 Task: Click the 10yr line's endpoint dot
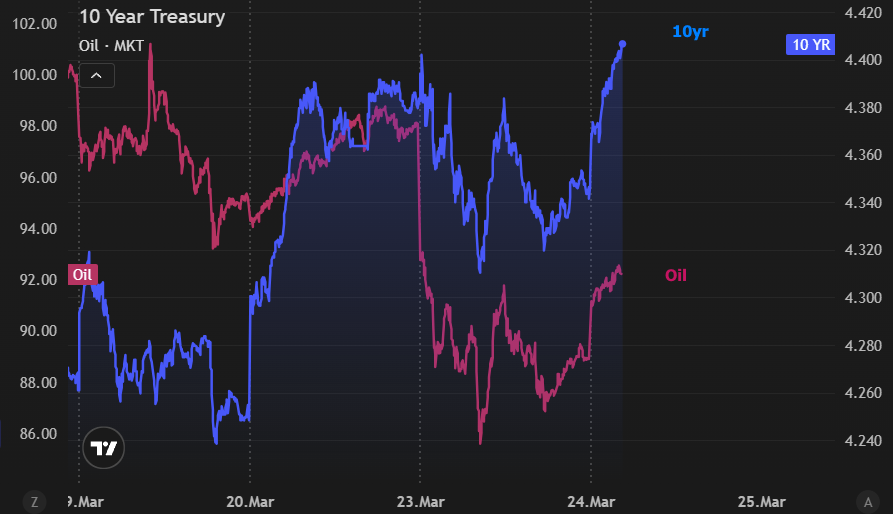623,44
